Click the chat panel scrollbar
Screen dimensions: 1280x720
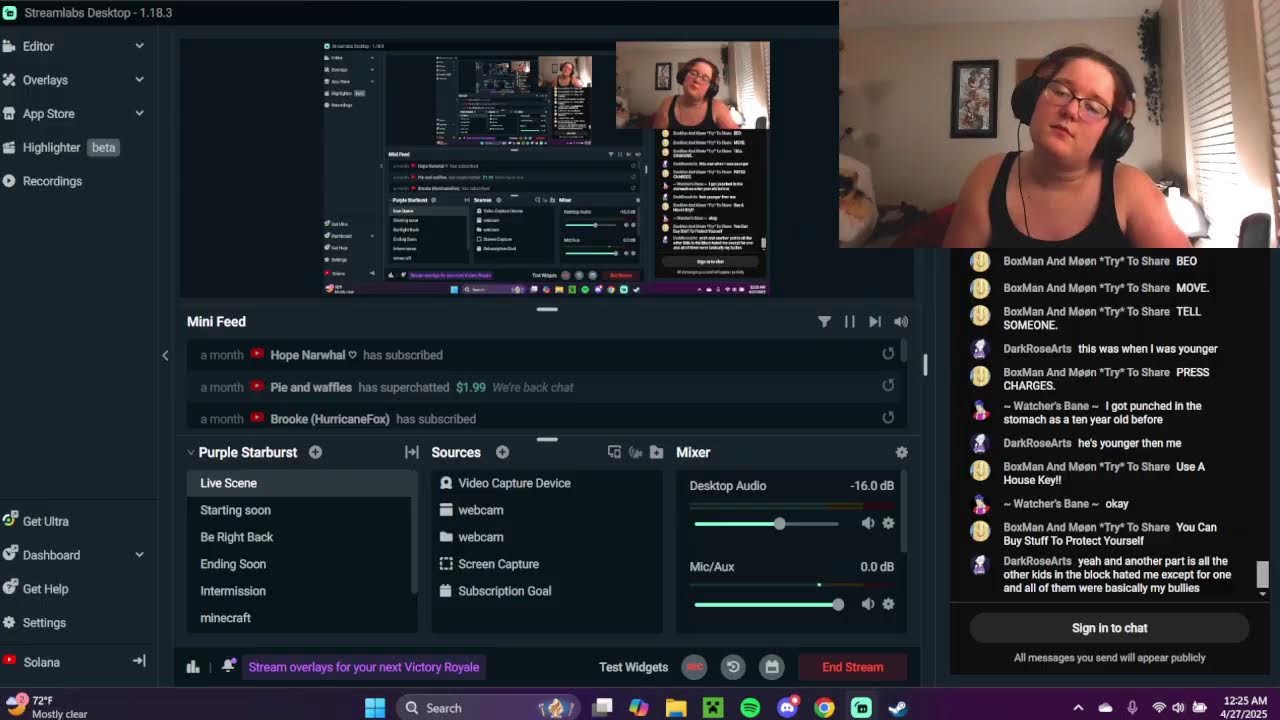coord(1262,574)
